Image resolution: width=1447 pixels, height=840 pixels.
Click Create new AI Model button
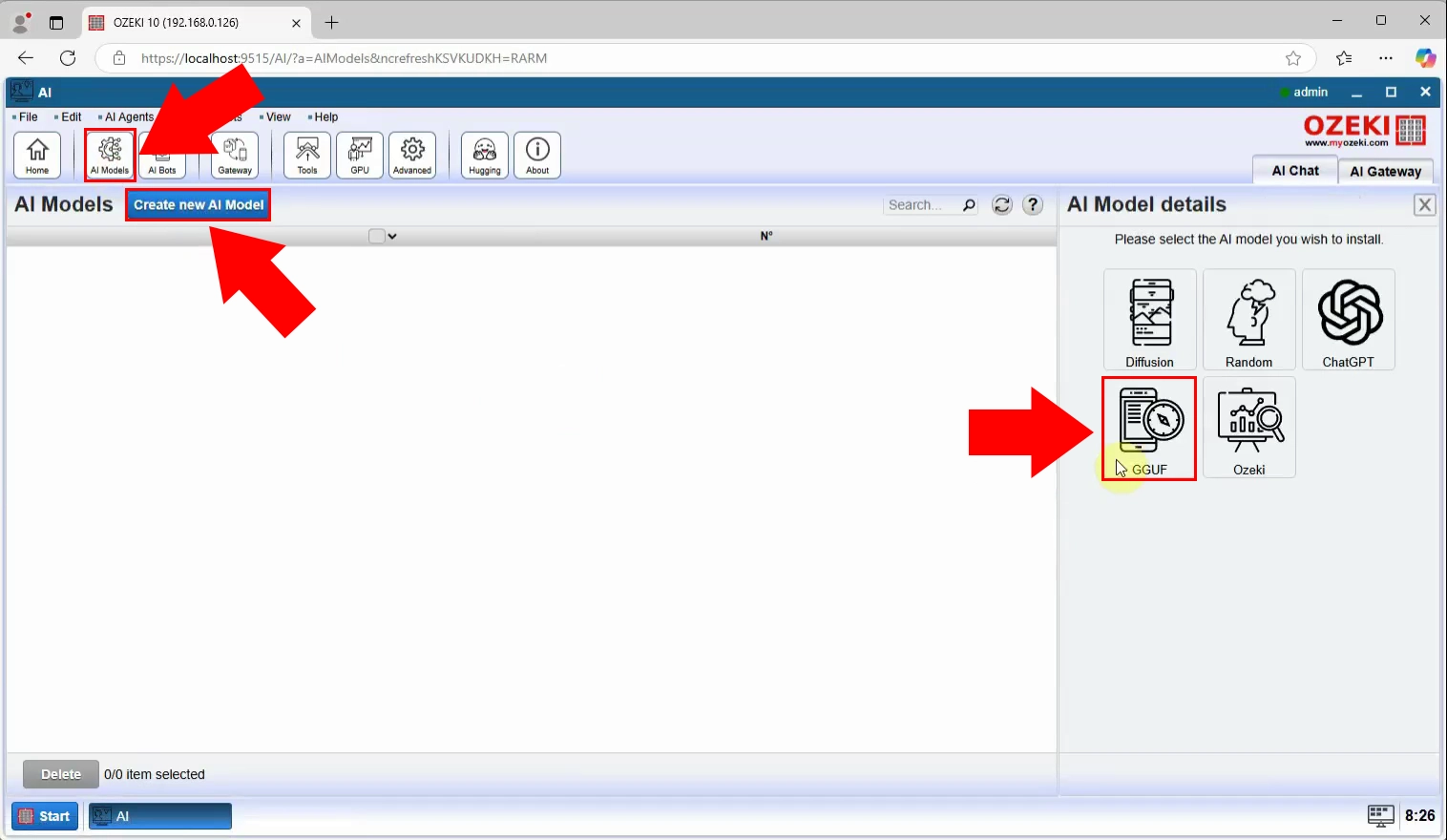click(199, 204)
